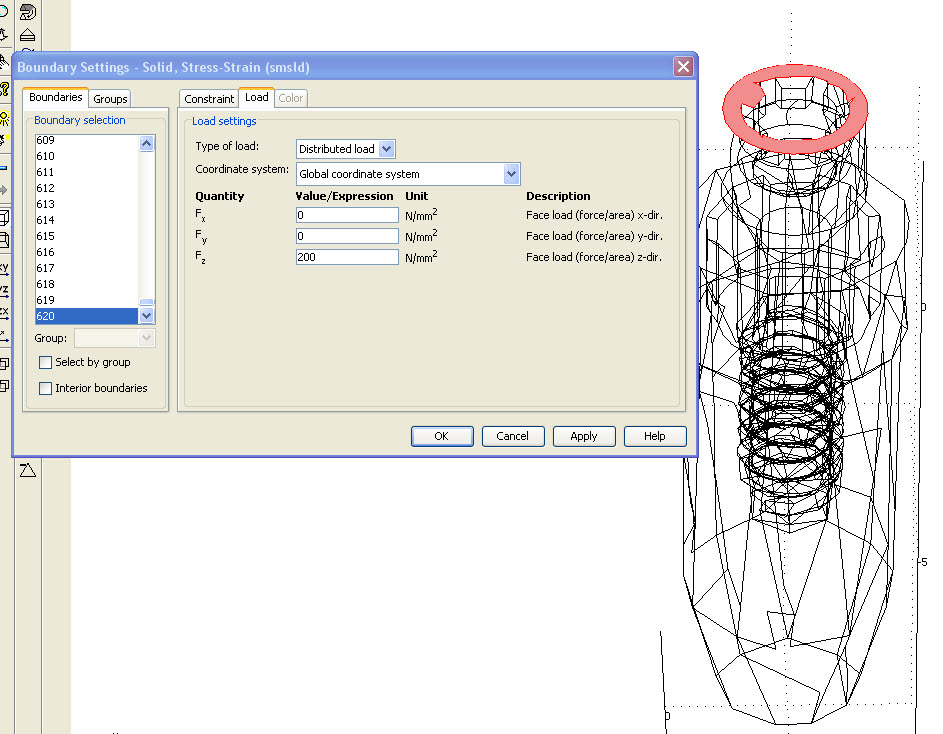Click the triangle mesh icon below the dialog
The height and width of the screenshot is (734, 943).
coord(27,470)
